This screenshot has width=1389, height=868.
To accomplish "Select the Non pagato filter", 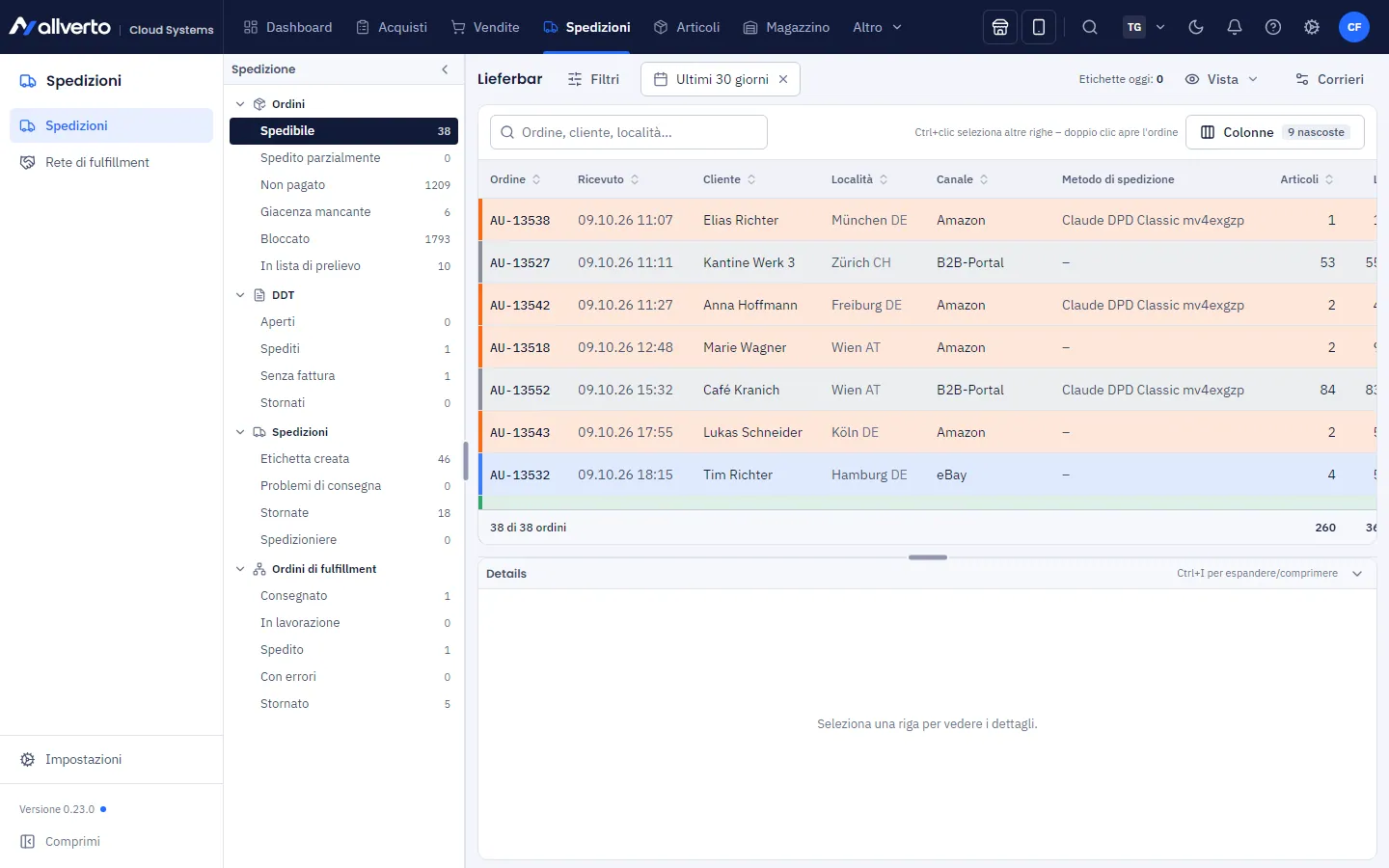I will [x=343, y=185].
